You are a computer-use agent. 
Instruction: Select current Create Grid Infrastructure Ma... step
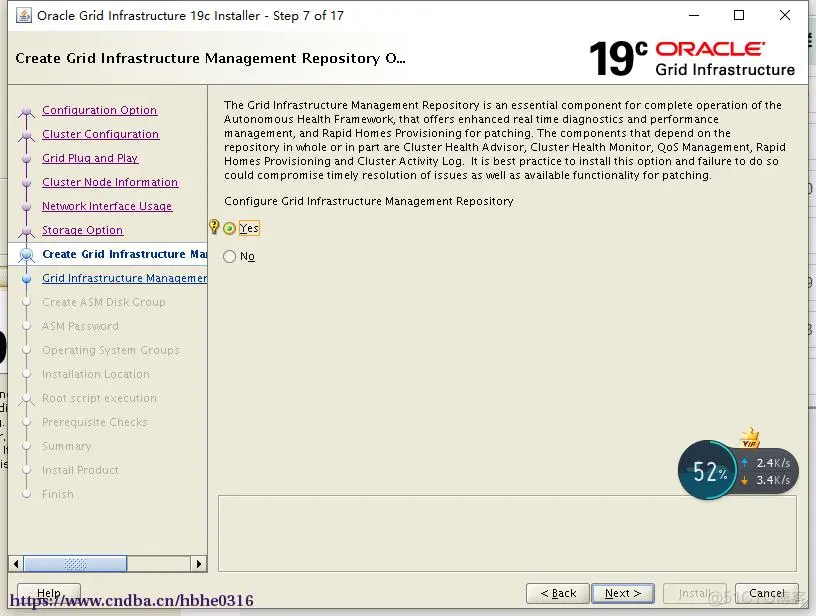[x=124, y=254]
